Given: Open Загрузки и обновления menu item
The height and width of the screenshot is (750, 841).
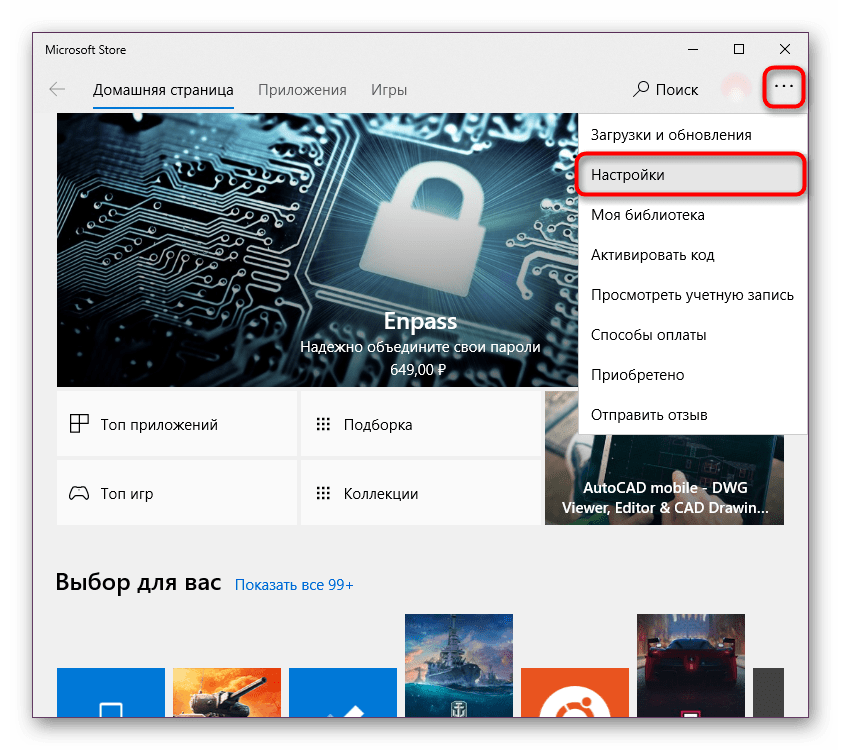Looking at the screenshot, I should point(692,135).
